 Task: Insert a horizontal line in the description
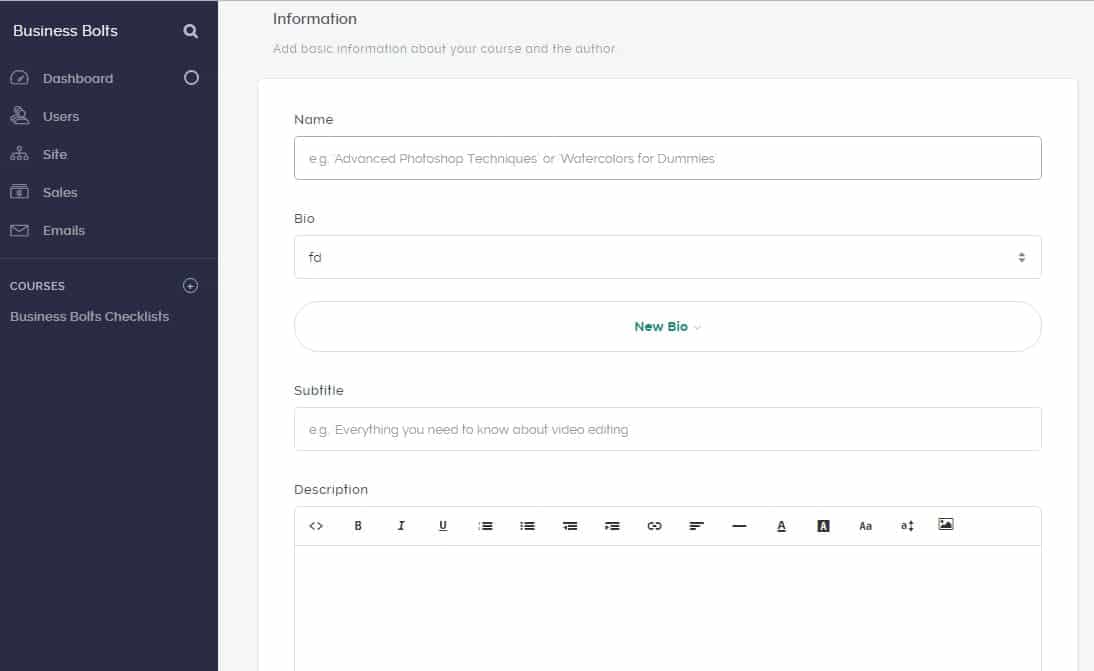coord(740,526)
